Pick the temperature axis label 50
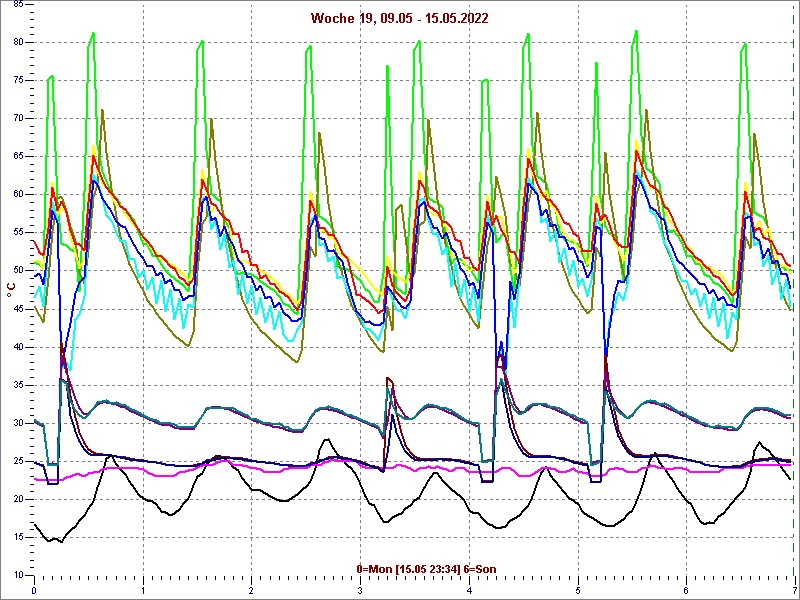The height and width of the screenshot is (600, 800). 18,270
